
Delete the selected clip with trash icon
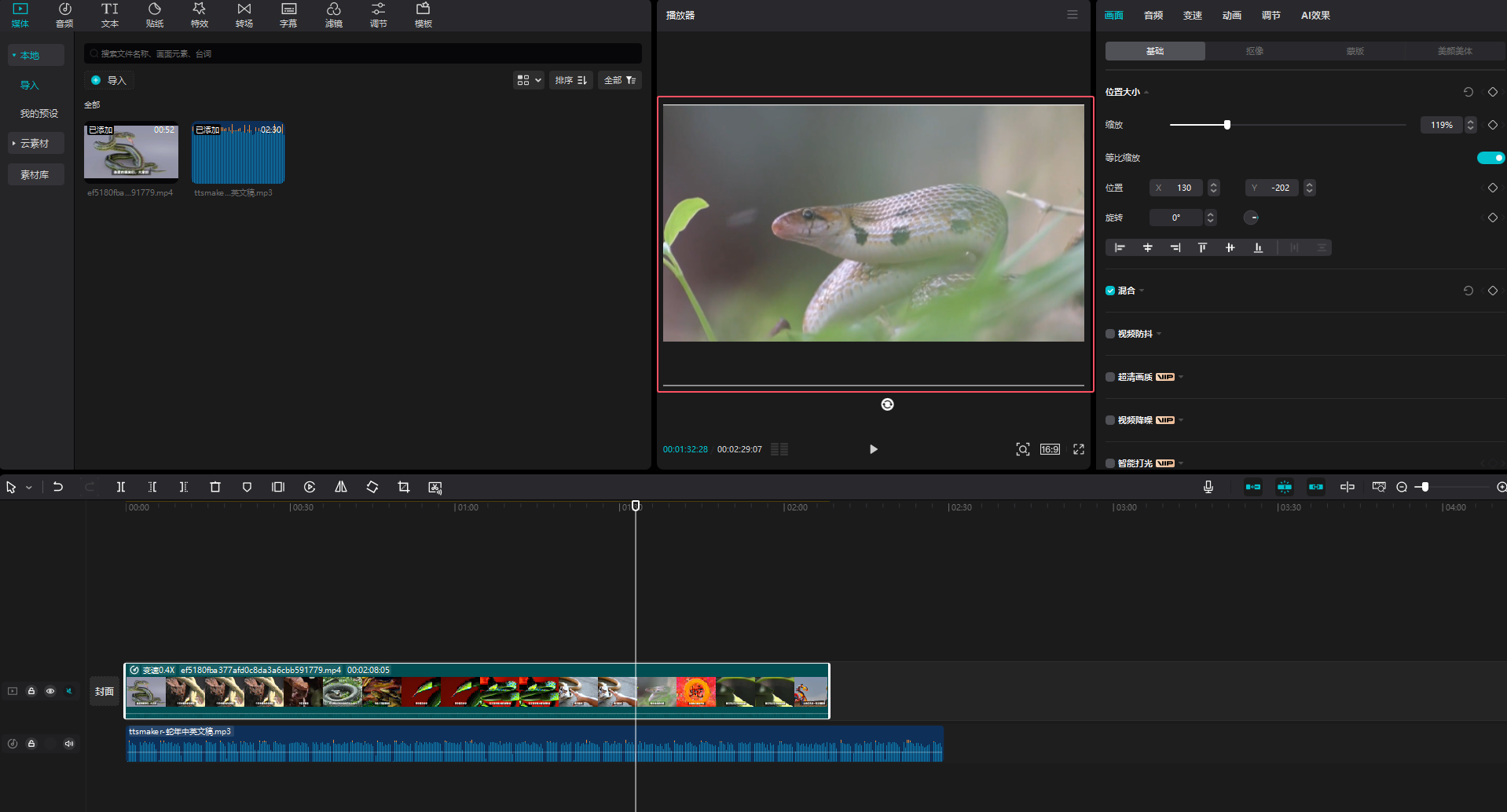pyautogui.click(x=215, y=487)
